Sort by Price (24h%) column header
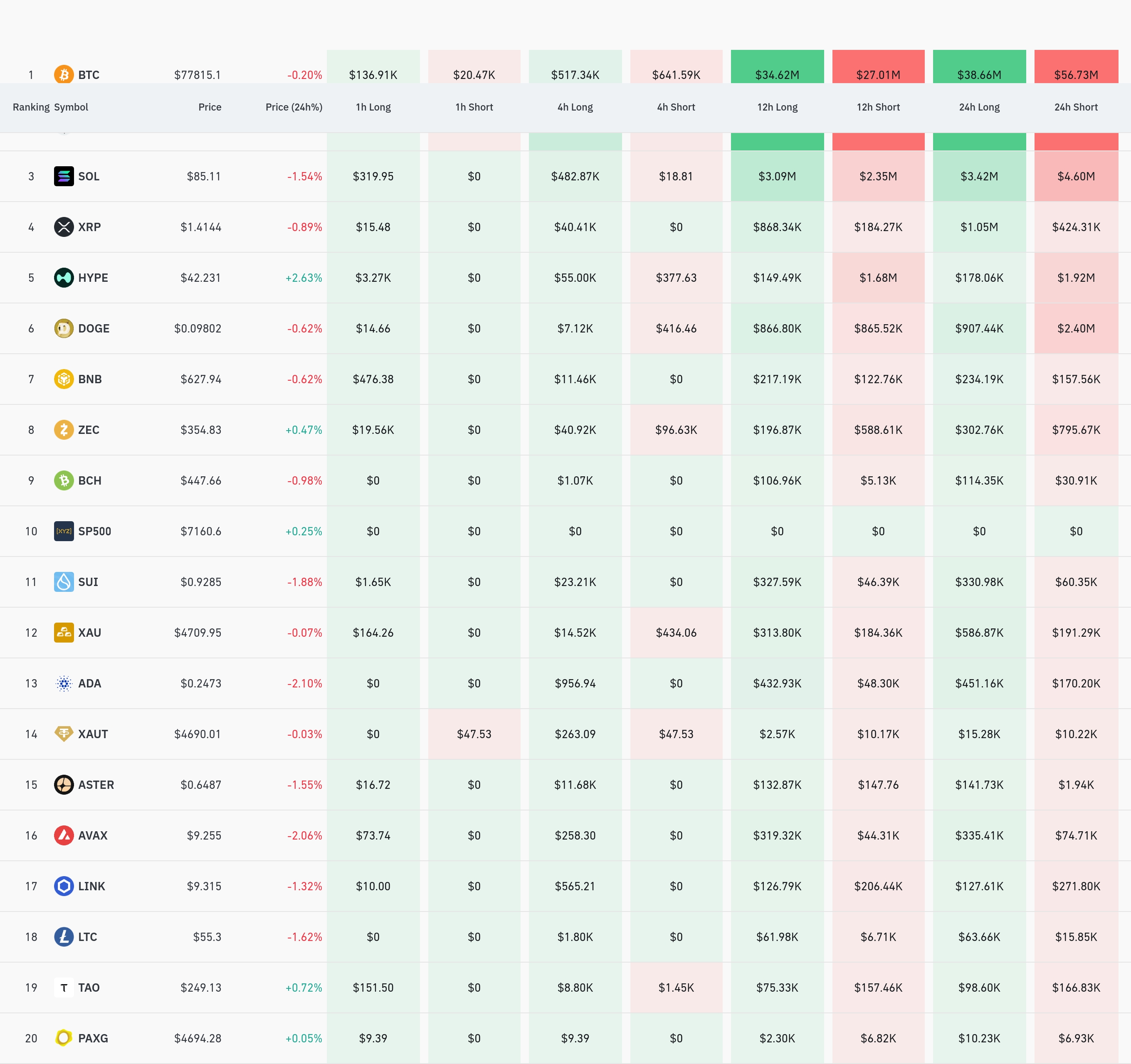The width and height of the screenshot is (1131, 1064). (x=294, y=107)
